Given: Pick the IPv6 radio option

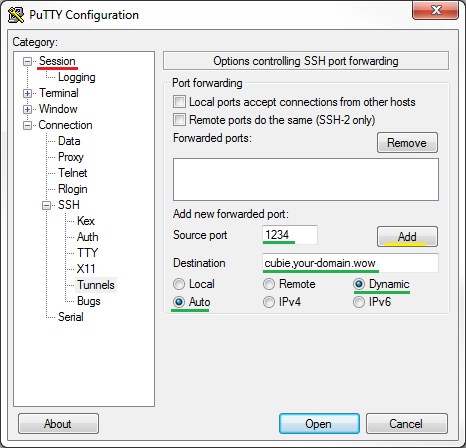Looking at the screenshot, I should pyautogui.click(x=359, y=302).
